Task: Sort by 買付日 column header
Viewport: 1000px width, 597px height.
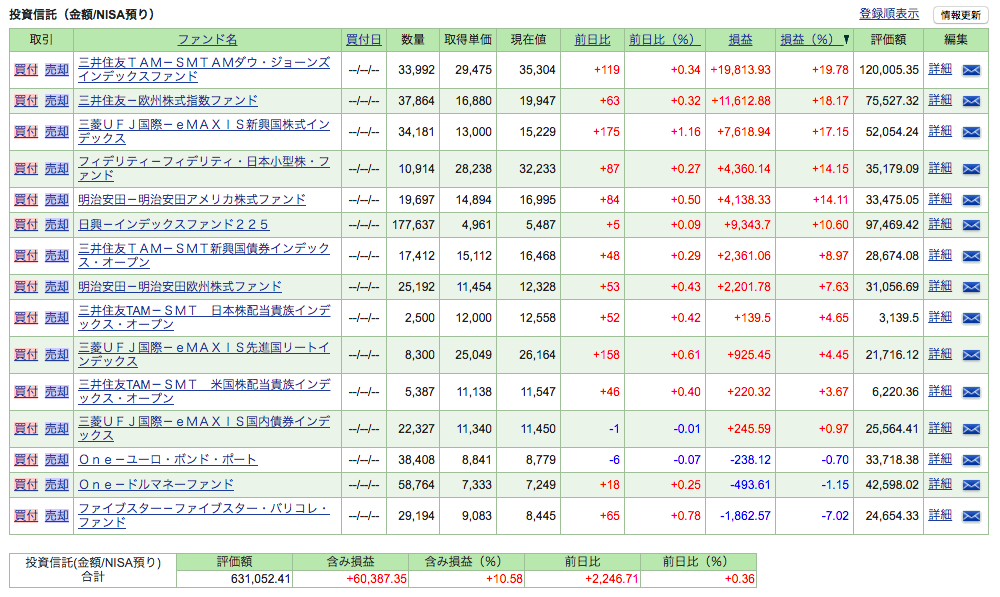Action: click(364, 40)
